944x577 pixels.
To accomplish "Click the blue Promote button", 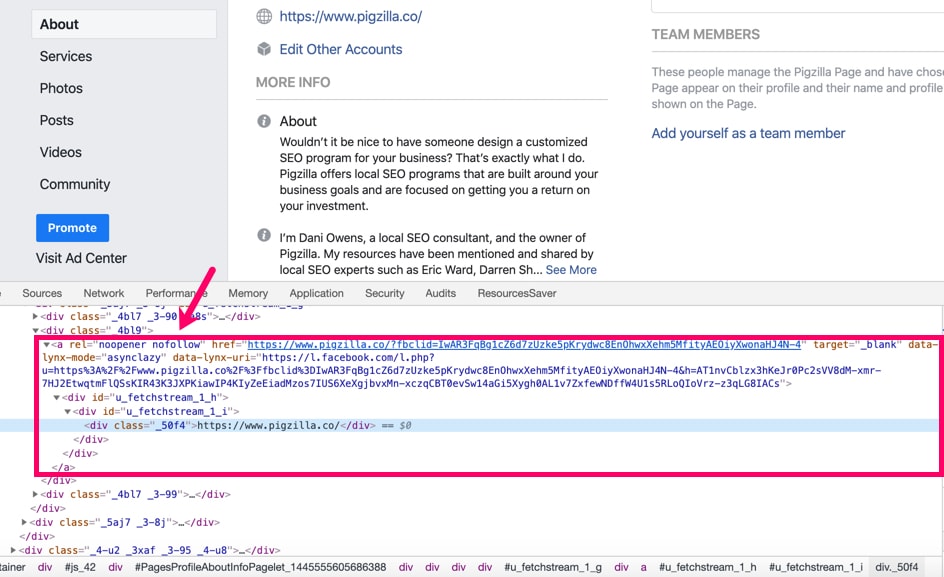I will [x=72, y=228].
